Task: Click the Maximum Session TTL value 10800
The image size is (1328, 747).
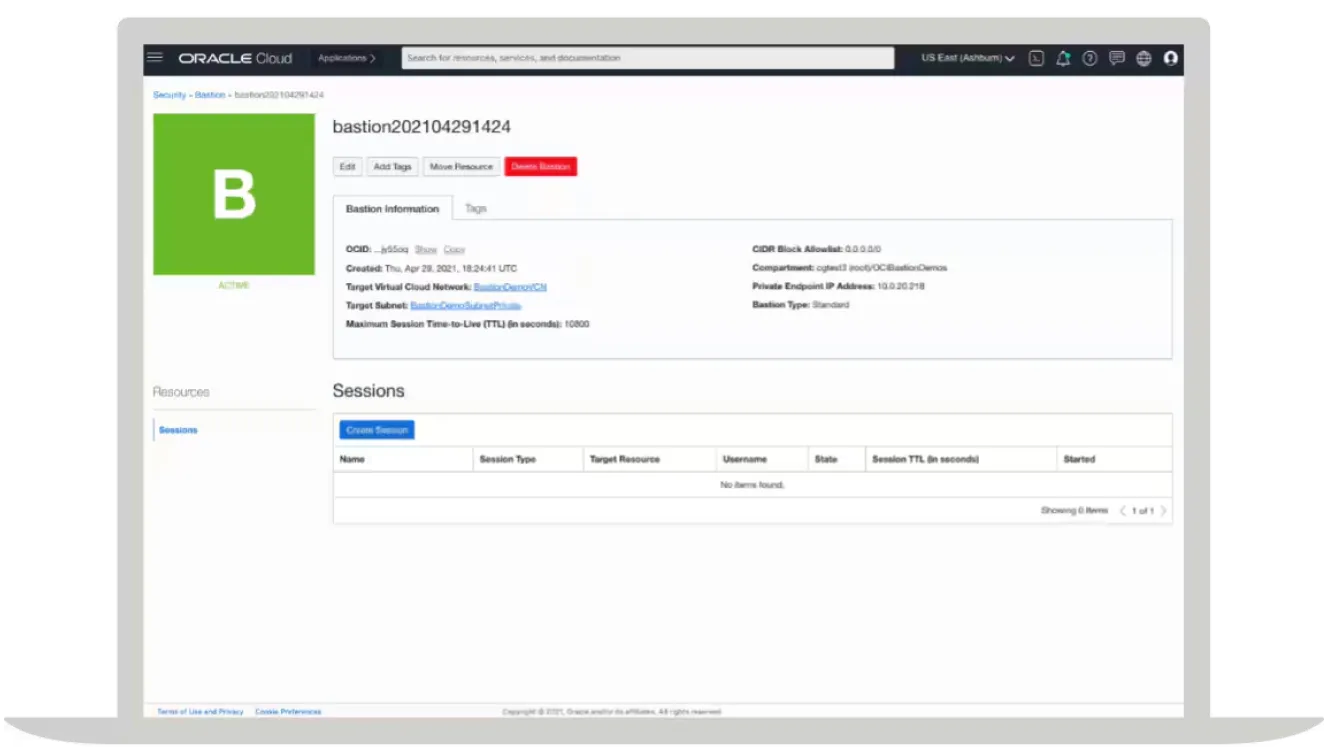Action: 577,325
